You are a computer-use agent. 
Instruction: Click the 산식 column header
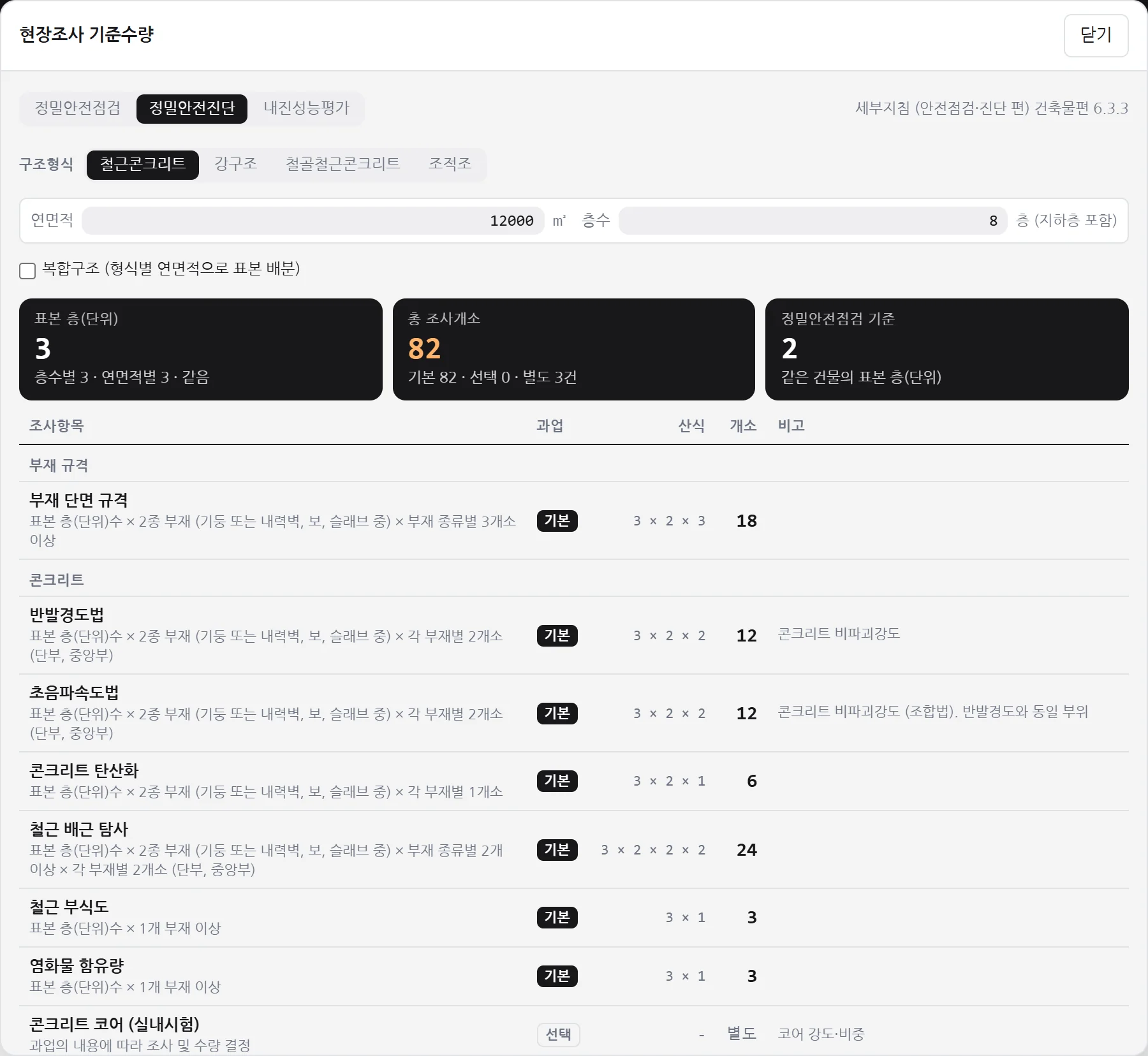(691, 425)
